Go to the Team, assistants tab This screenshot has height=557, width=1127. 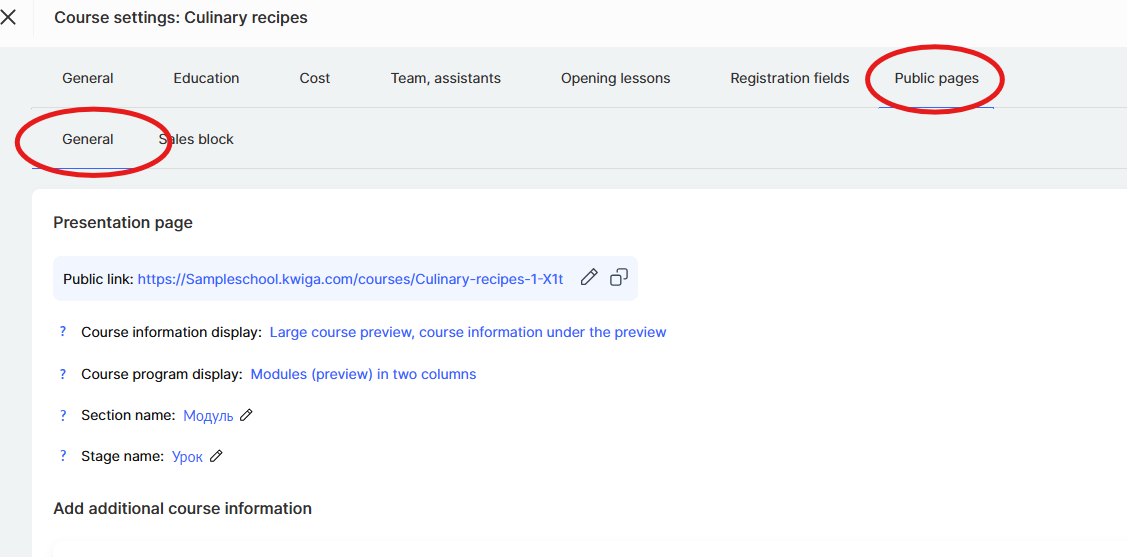[x=445, y=78]
